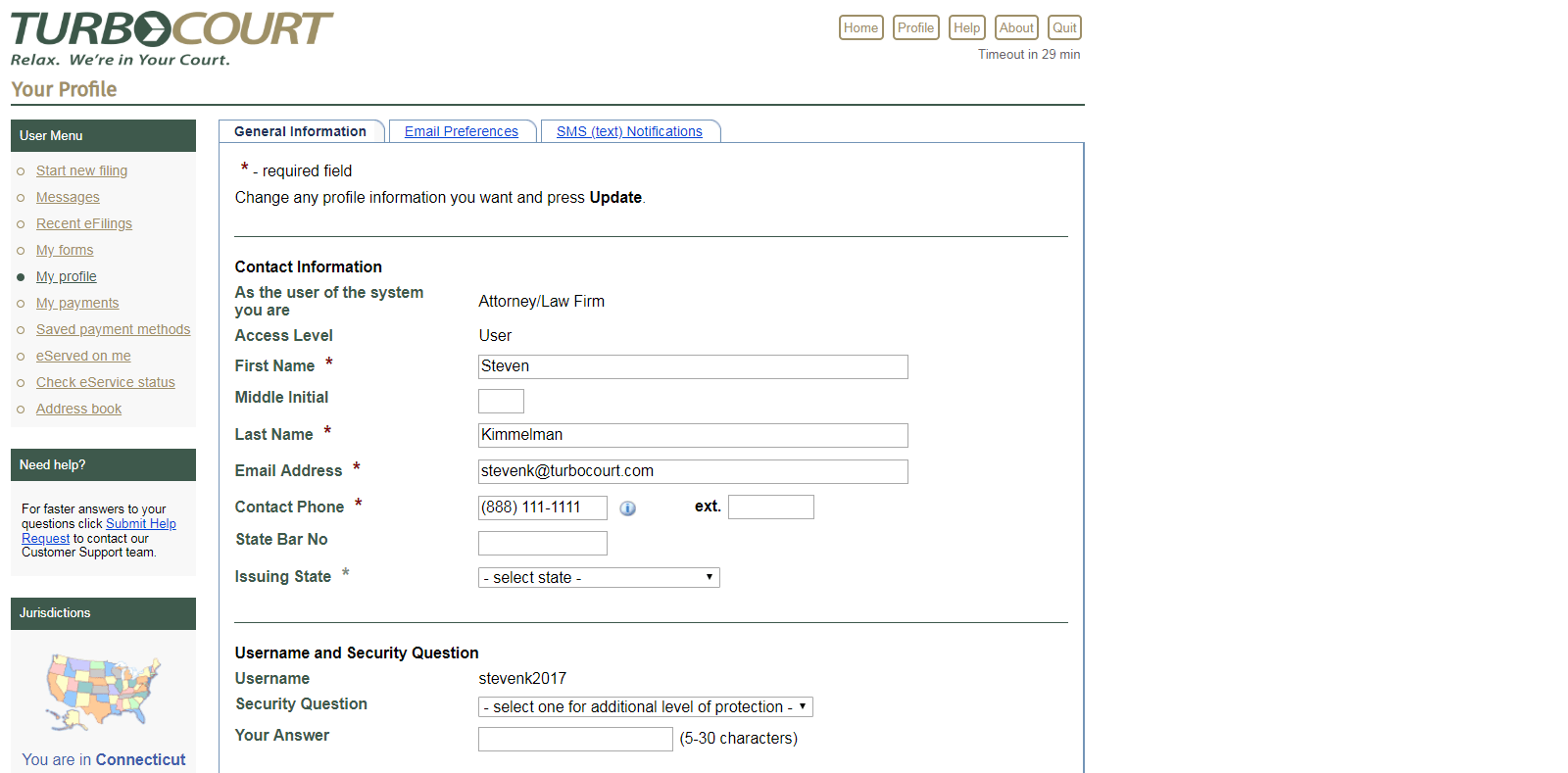Open Start new filing link
Image resolution: width=1568 pixels, height=773 pixels.
click(81, 170)
